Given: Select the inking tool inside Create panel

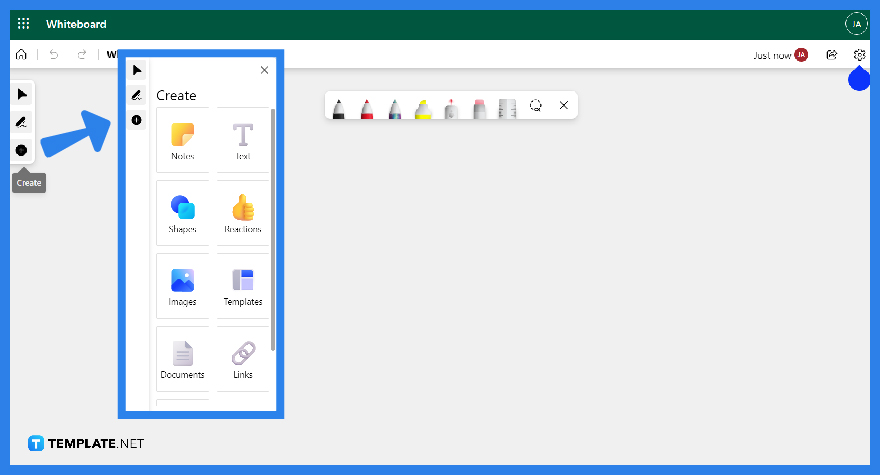Looking at the screenshot, I should coord(136,95).
